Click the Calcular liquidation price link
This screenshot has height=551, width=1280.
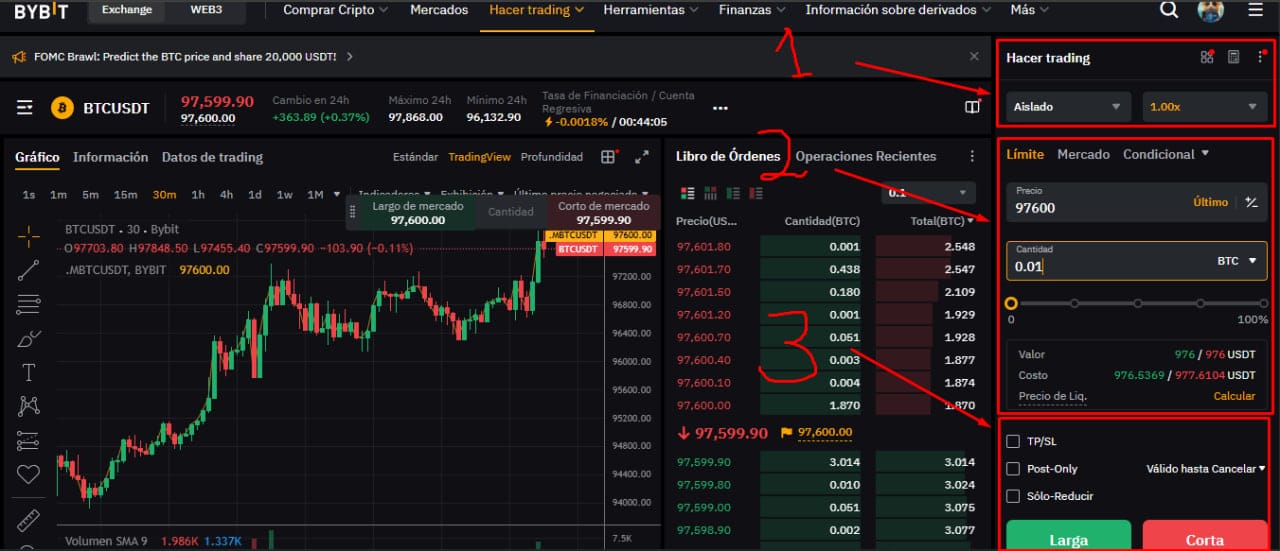[1234, 396]
